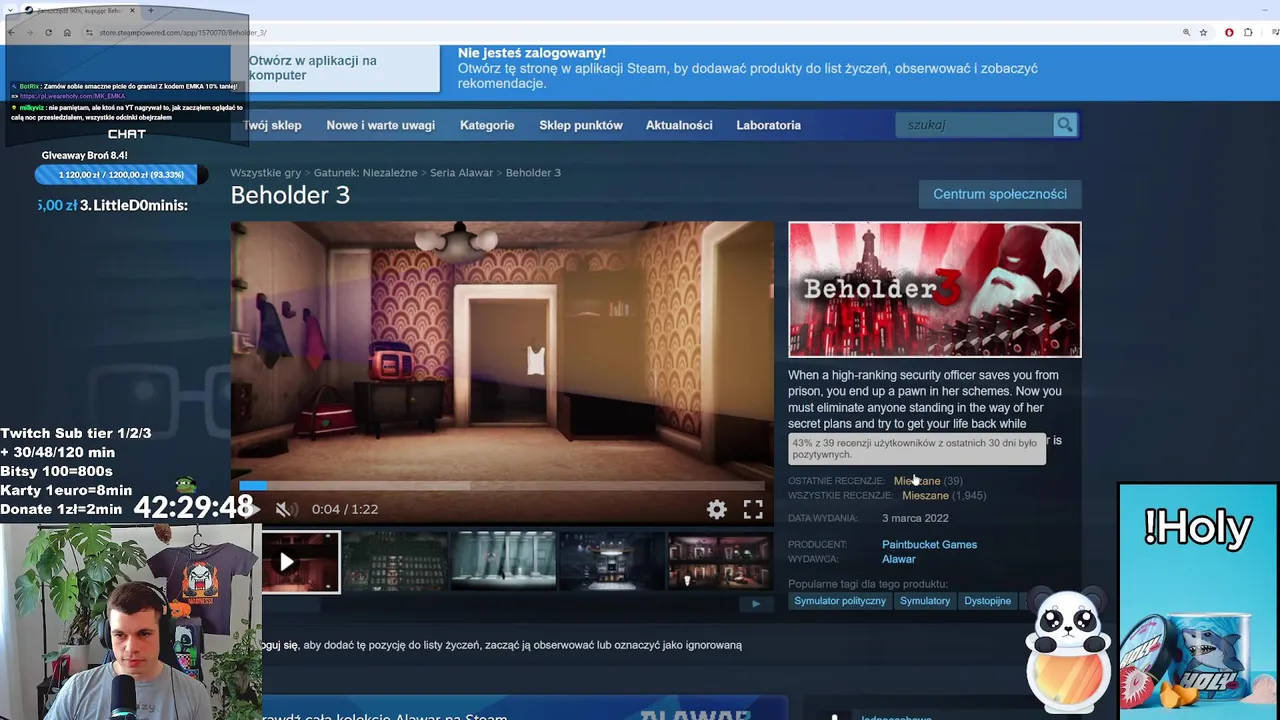Open 'Centrum społeczności' button
The image size is (1280, 720).
(1000, 194)
